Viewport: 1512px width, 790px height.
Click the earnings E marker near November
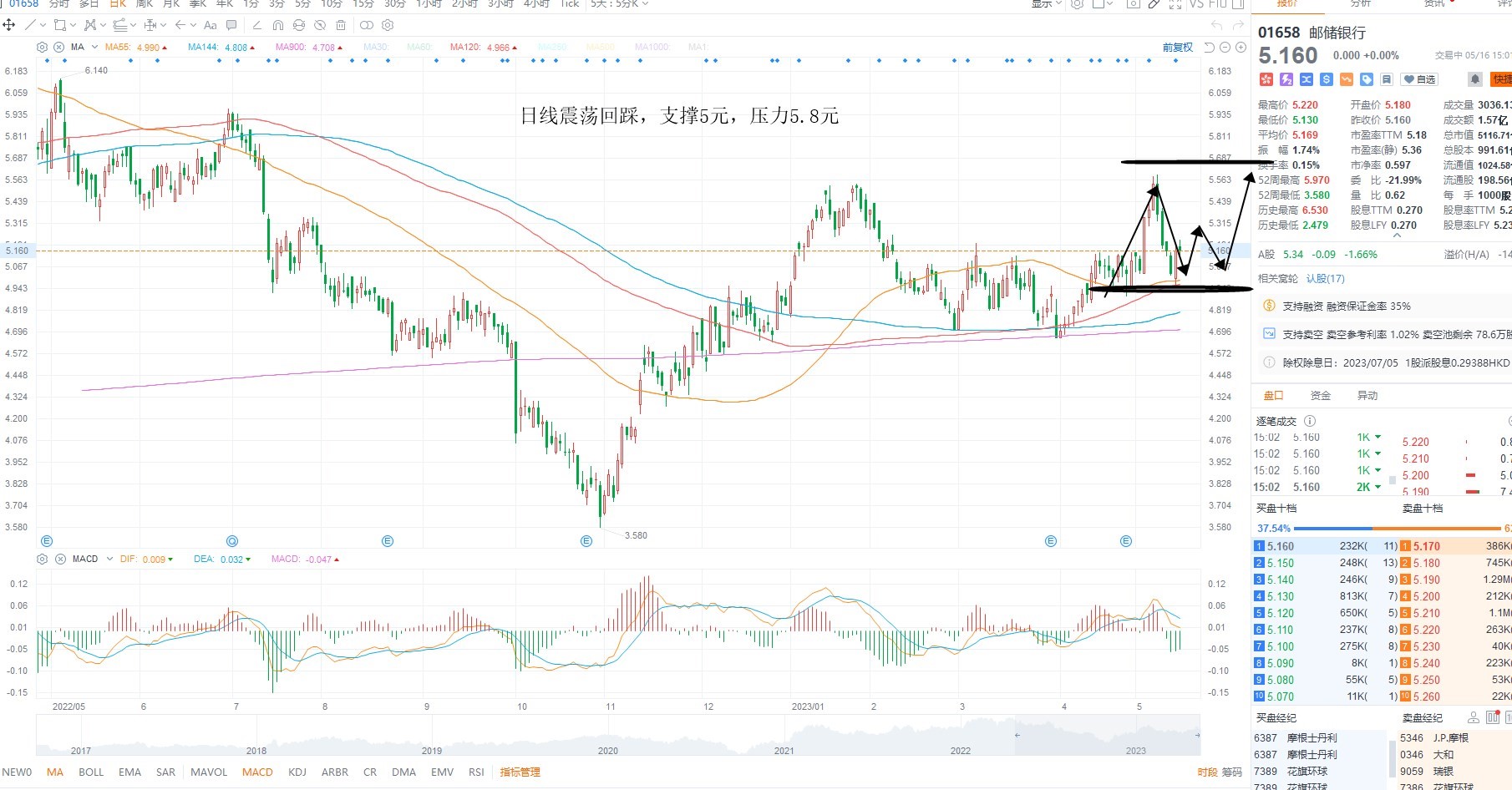point(586,541)
